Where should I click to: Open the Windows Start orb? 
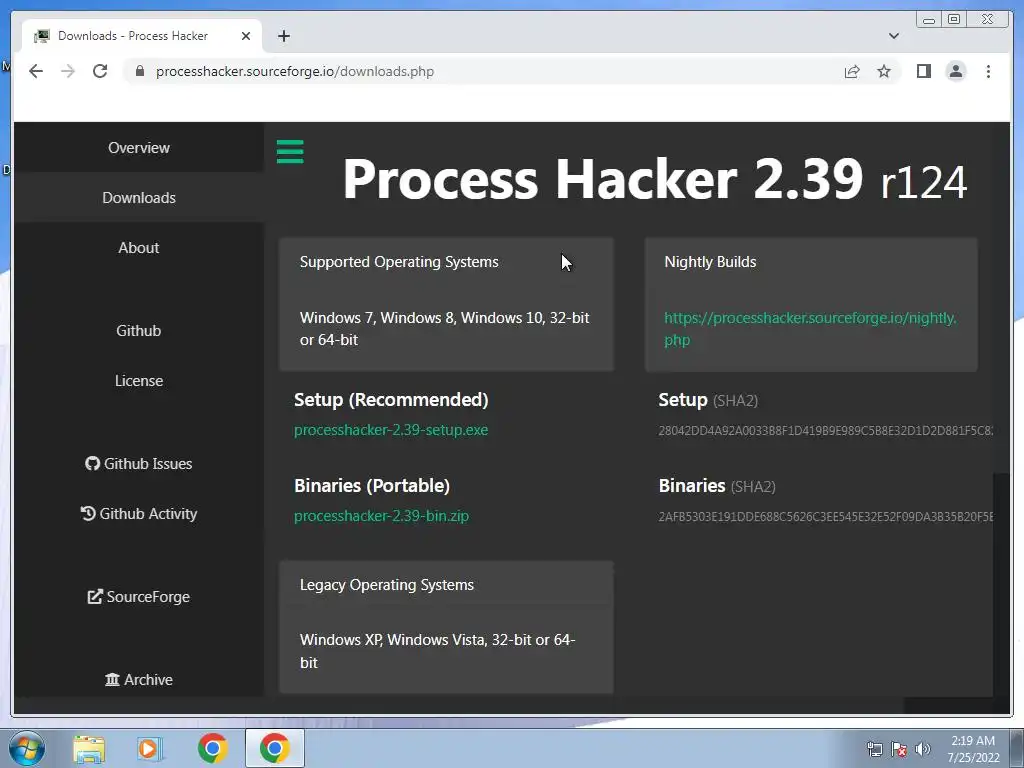tap(27, 748)
